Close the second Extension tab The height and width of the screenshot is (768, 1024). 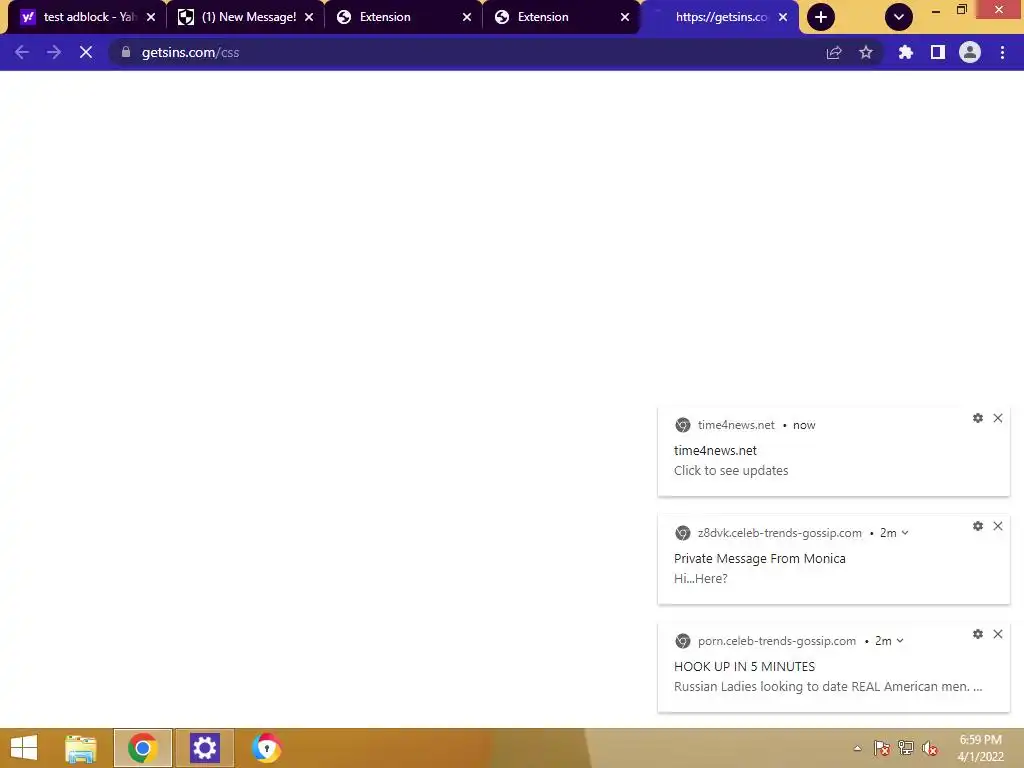[x=625, y=17]
